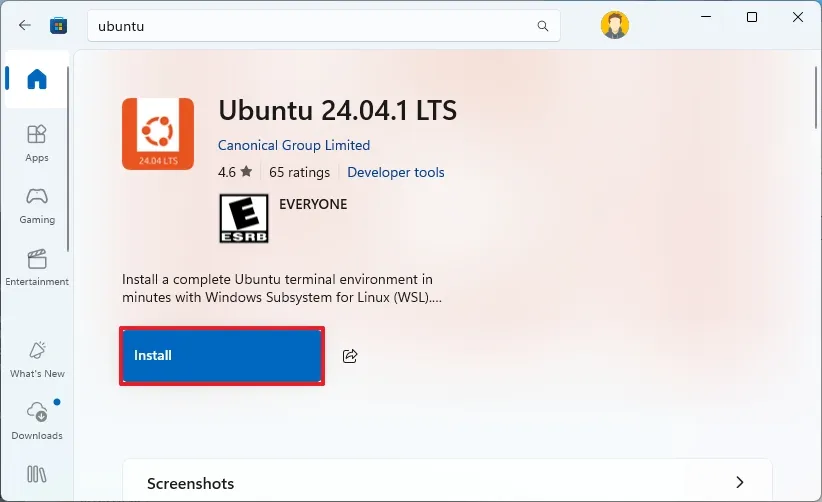The height and width of the screenshot is (502, 822).
Task: Click the search magnifier icon
Action: [543, 26]
